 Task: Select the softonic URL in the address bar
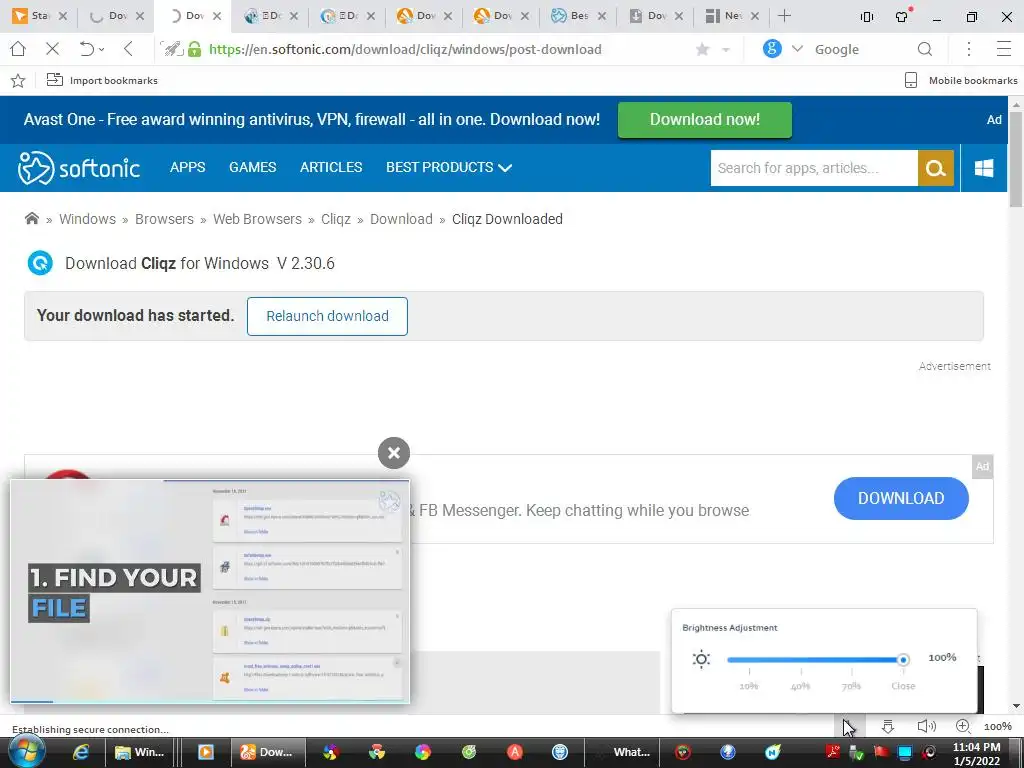pyautogui.click(x=405, y=49)
